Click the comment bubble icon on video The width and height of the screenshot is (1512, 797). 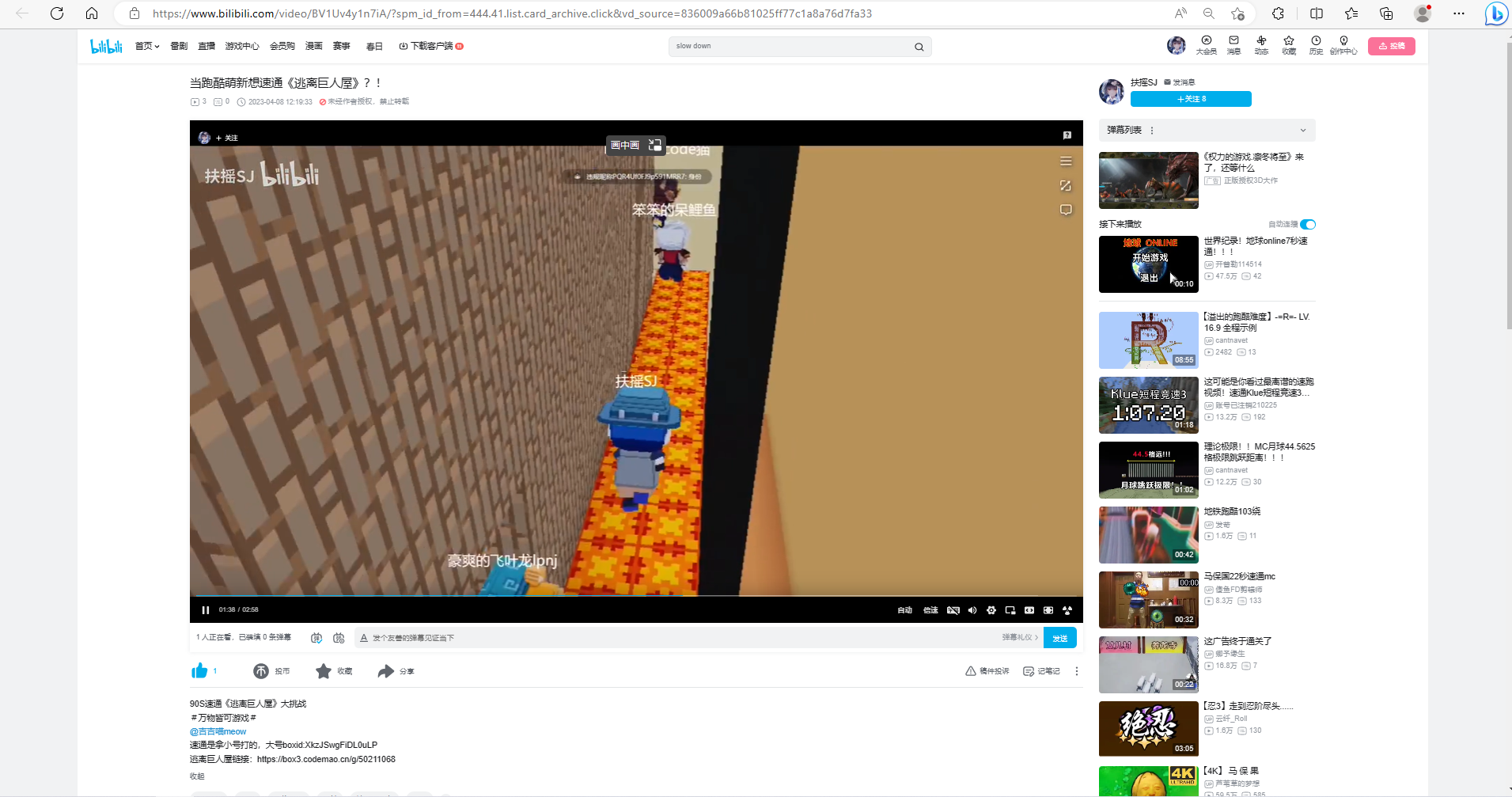[1066, 210]
